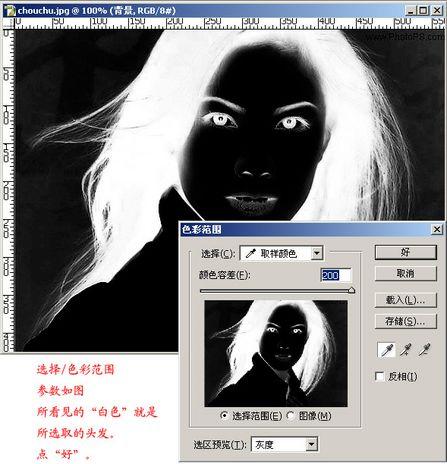Screen dimensions: 447x464
Task: Choose the Add to Sample eyedropper
Action: pyautogui.click(x=406, y=350)
